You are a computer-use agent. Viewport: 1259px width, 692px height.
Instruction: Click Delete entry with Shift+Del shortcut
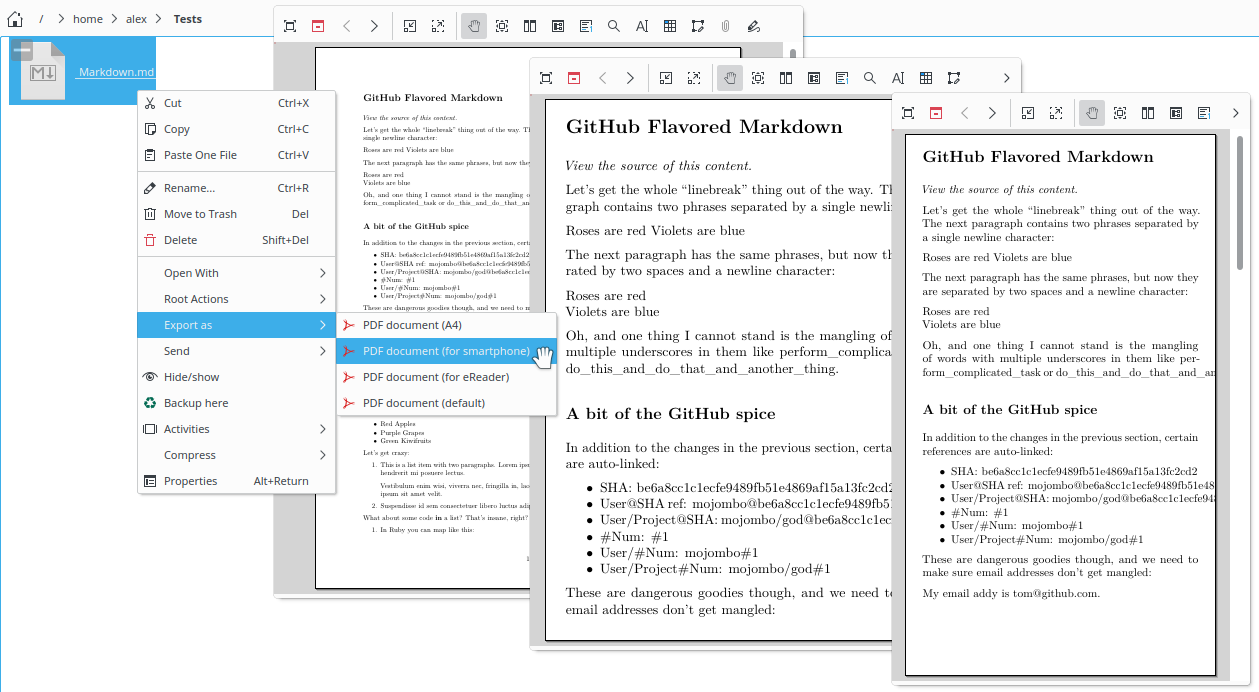coord(236,240)
